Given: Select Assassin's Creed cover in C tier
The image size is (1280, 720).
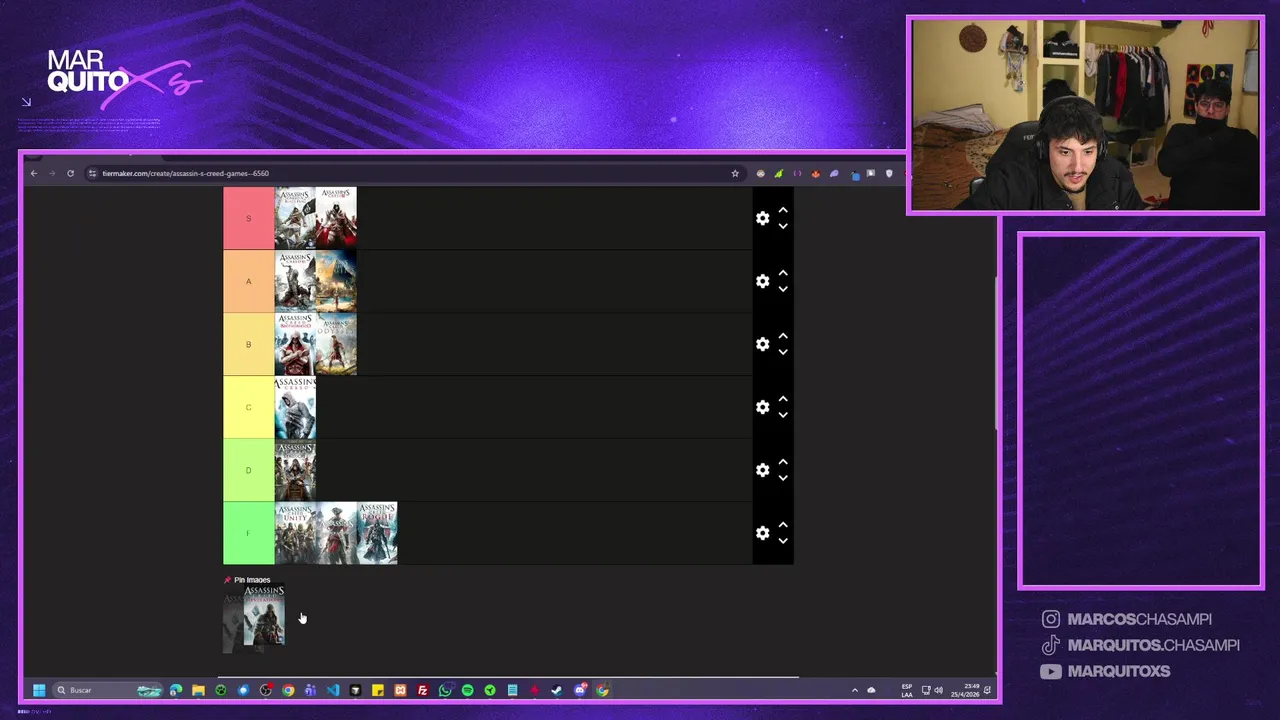Looking at the screenshot, I should [295, 407].
